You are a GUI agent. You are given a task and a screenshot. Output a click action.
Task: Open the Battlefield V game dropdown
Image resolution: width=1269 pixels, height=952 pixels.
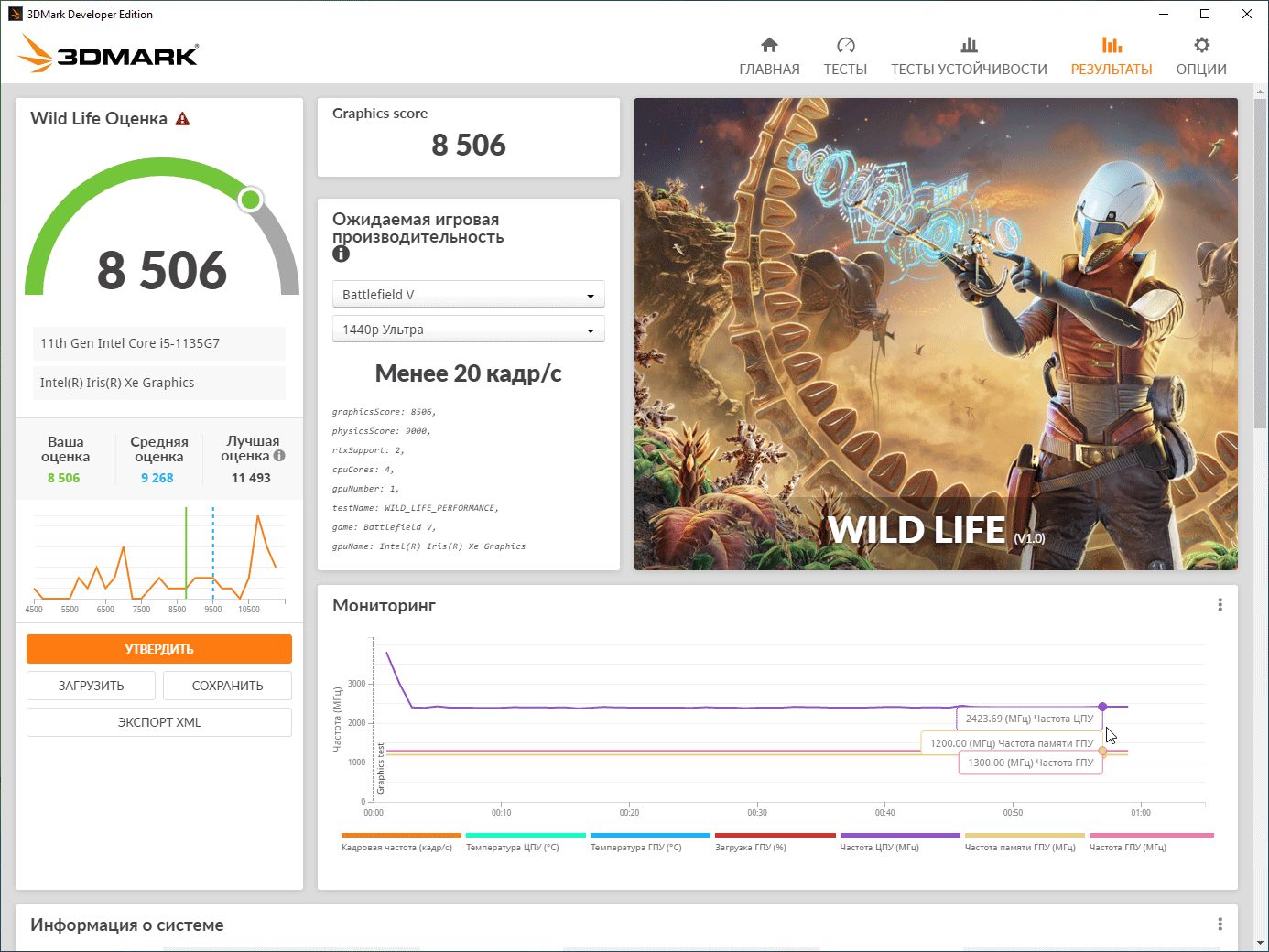click(x=469, y=294)
